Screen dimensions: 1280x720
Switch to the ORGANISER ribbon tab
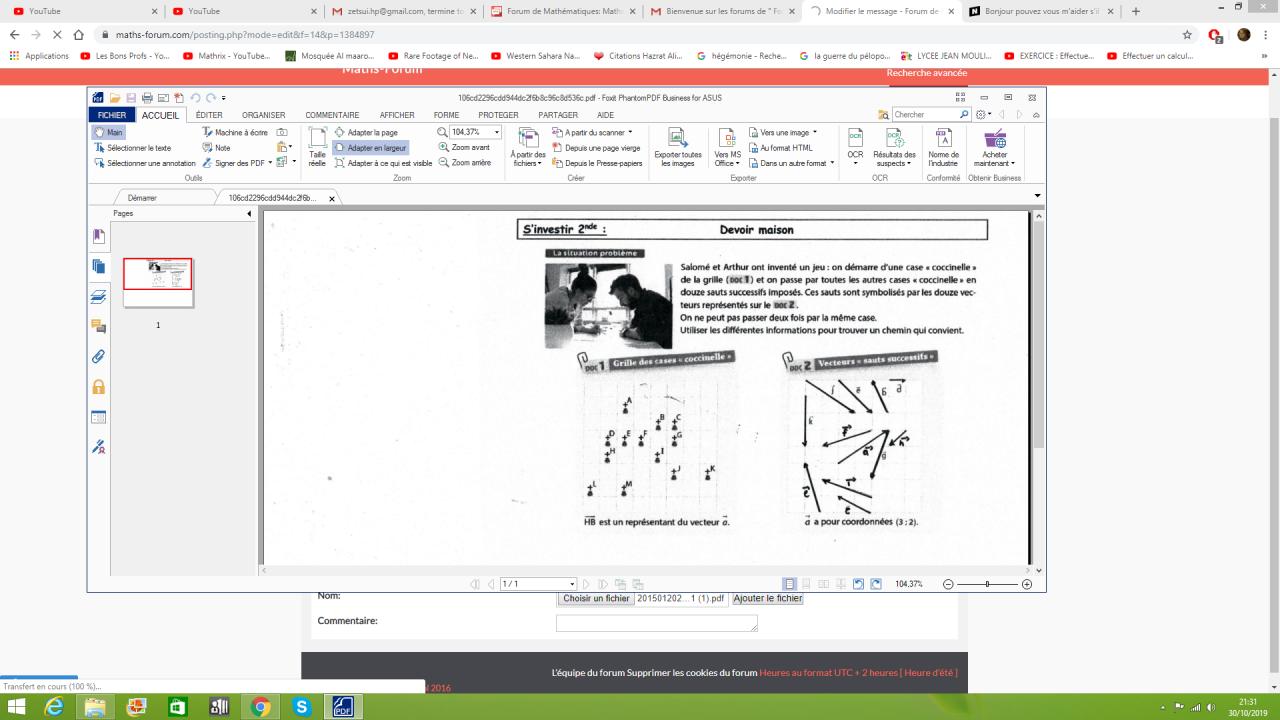(x=264, y=115)
